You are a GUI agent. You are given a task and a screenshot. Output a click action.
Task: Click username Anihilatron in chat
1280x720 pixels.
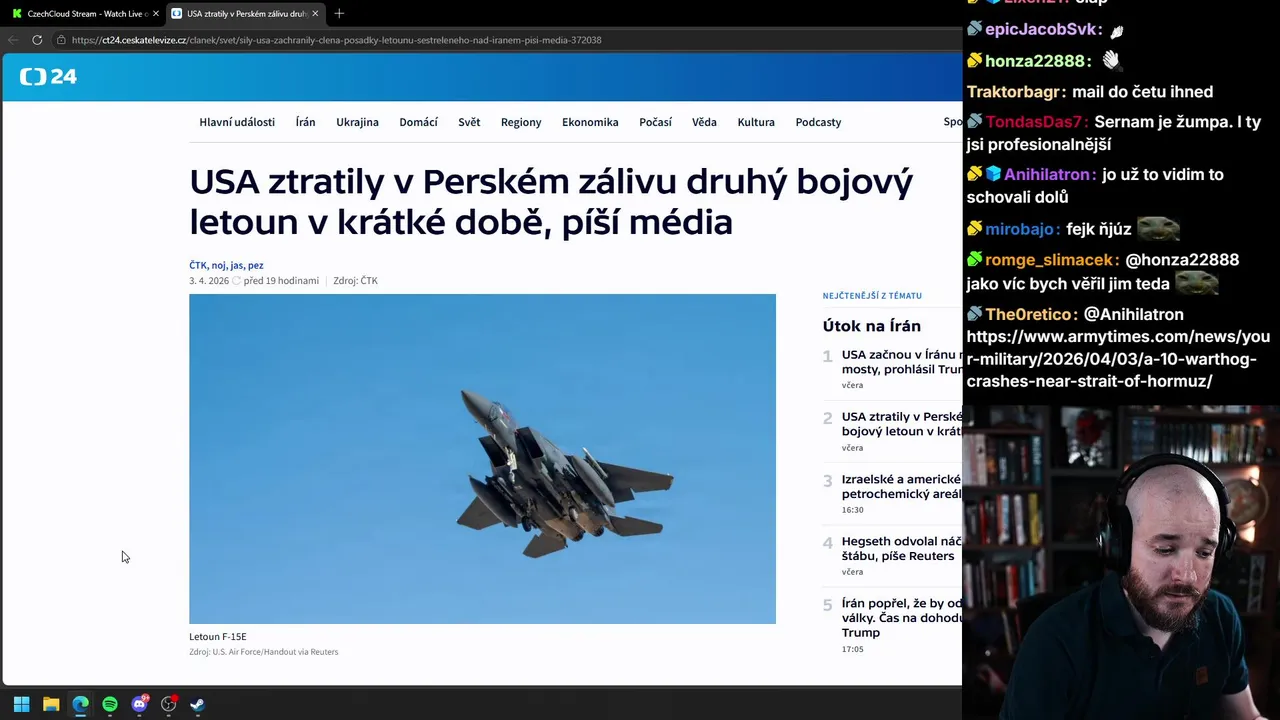[x=1050, y=174]
